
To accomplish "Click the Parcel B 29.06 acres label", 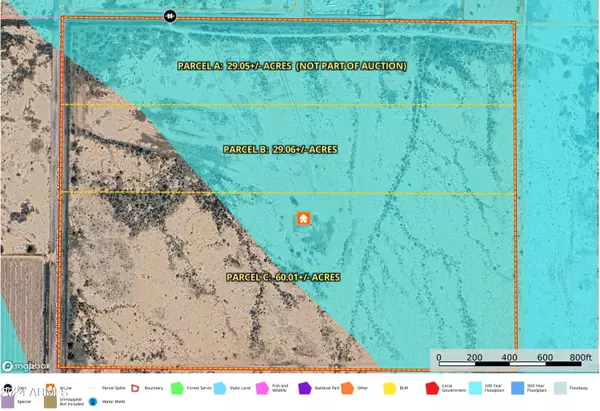I will click(279, 149).
